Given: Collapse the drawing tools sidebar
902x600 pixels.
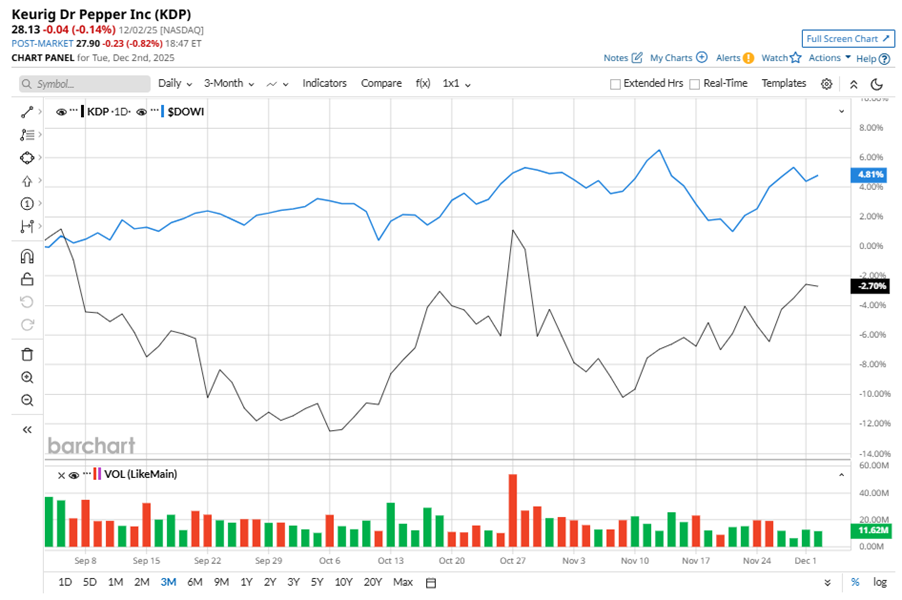Looking at the screenshot, I should coord(27,430).
